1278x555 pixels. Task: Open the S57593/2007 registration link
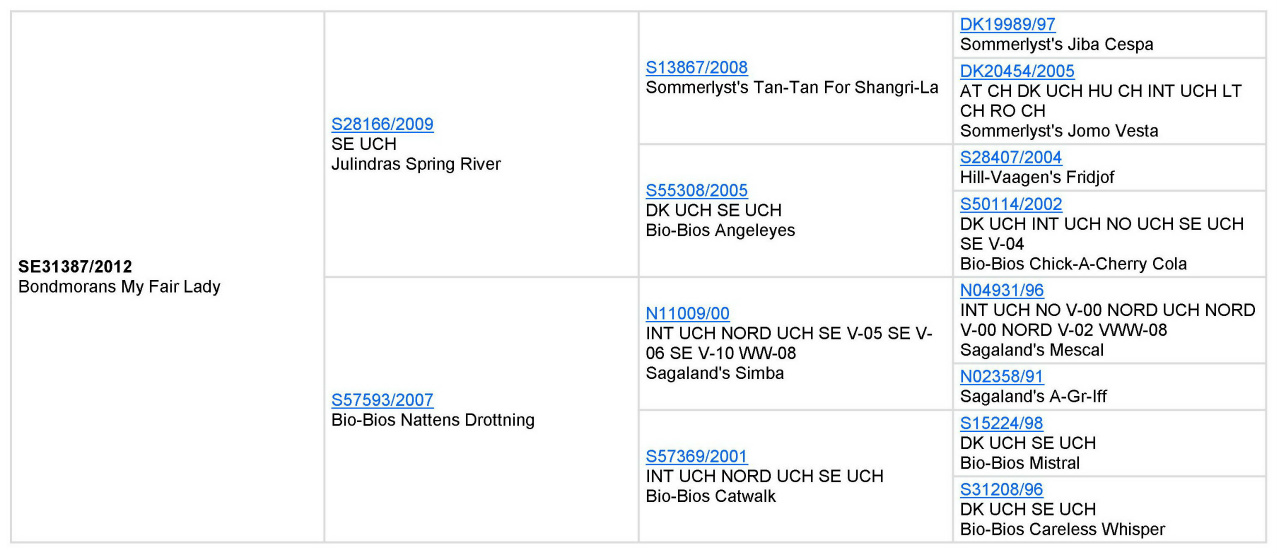tap(382, 400)
